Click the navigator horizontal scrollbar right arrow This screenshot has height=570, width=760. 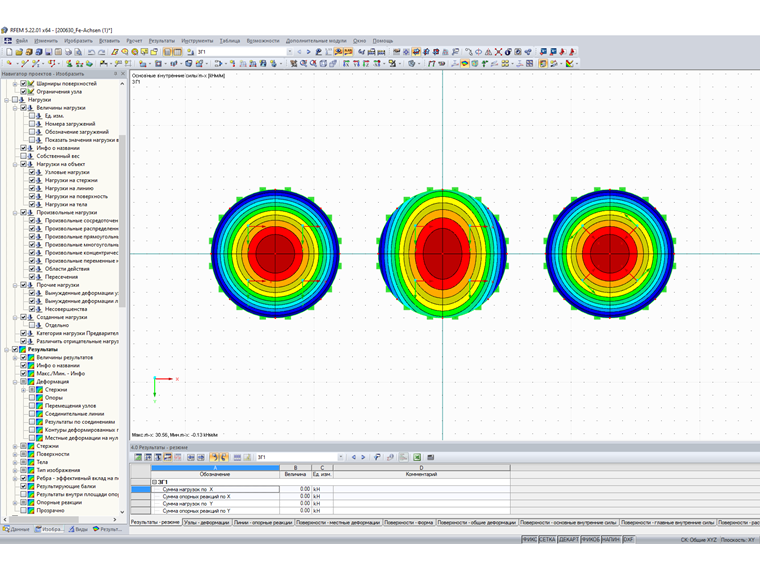115,520
